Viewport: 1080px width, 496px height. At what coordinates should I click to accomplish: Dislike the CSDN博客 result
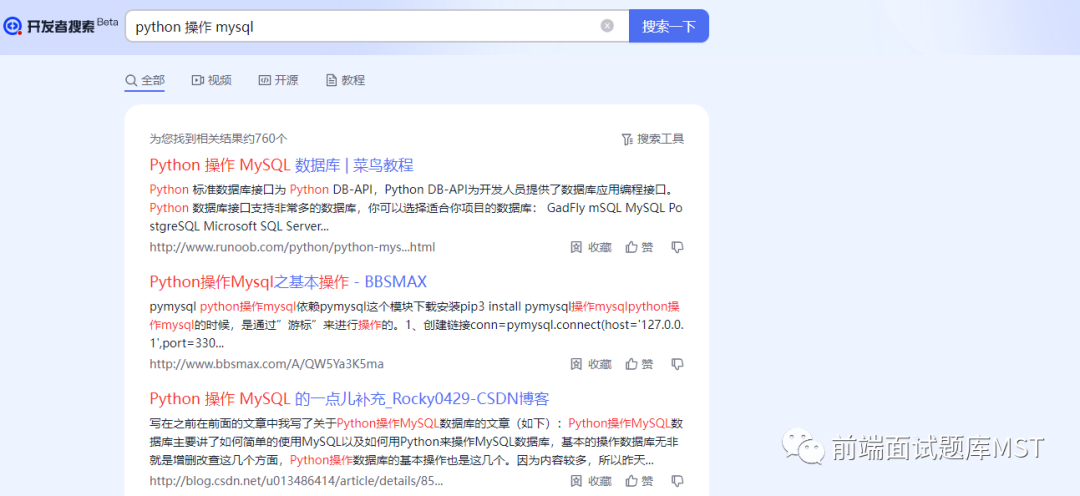click(x=677, y=481)
